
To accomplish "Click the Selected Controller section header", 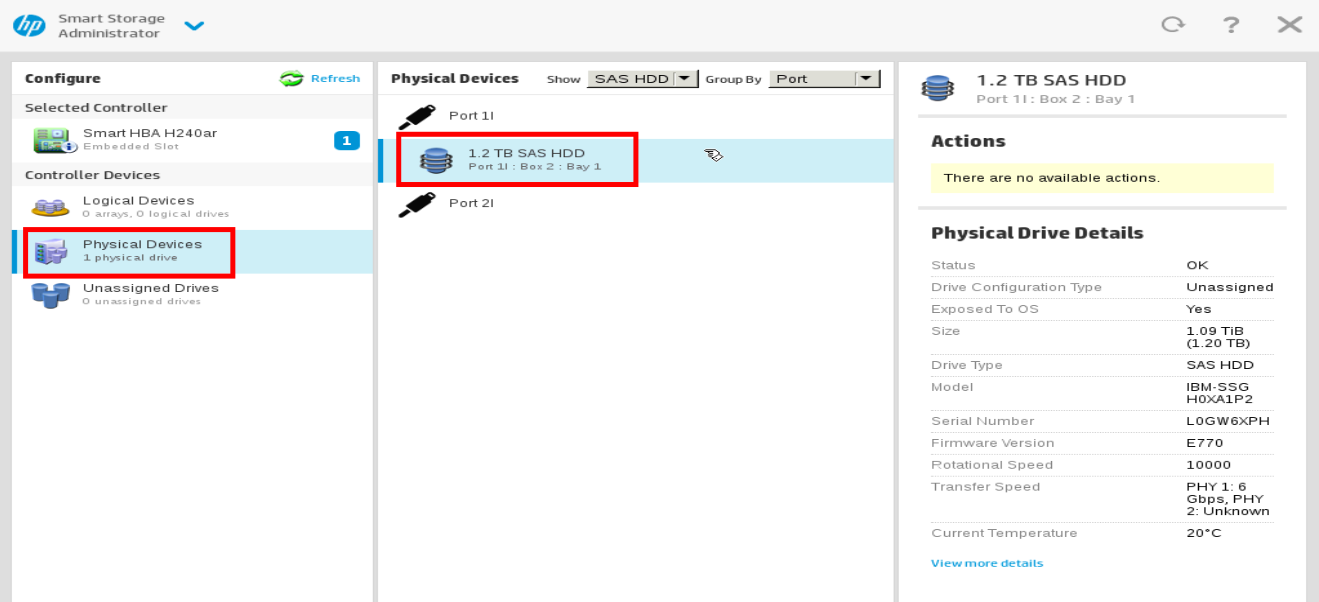I will click(96, 108).
